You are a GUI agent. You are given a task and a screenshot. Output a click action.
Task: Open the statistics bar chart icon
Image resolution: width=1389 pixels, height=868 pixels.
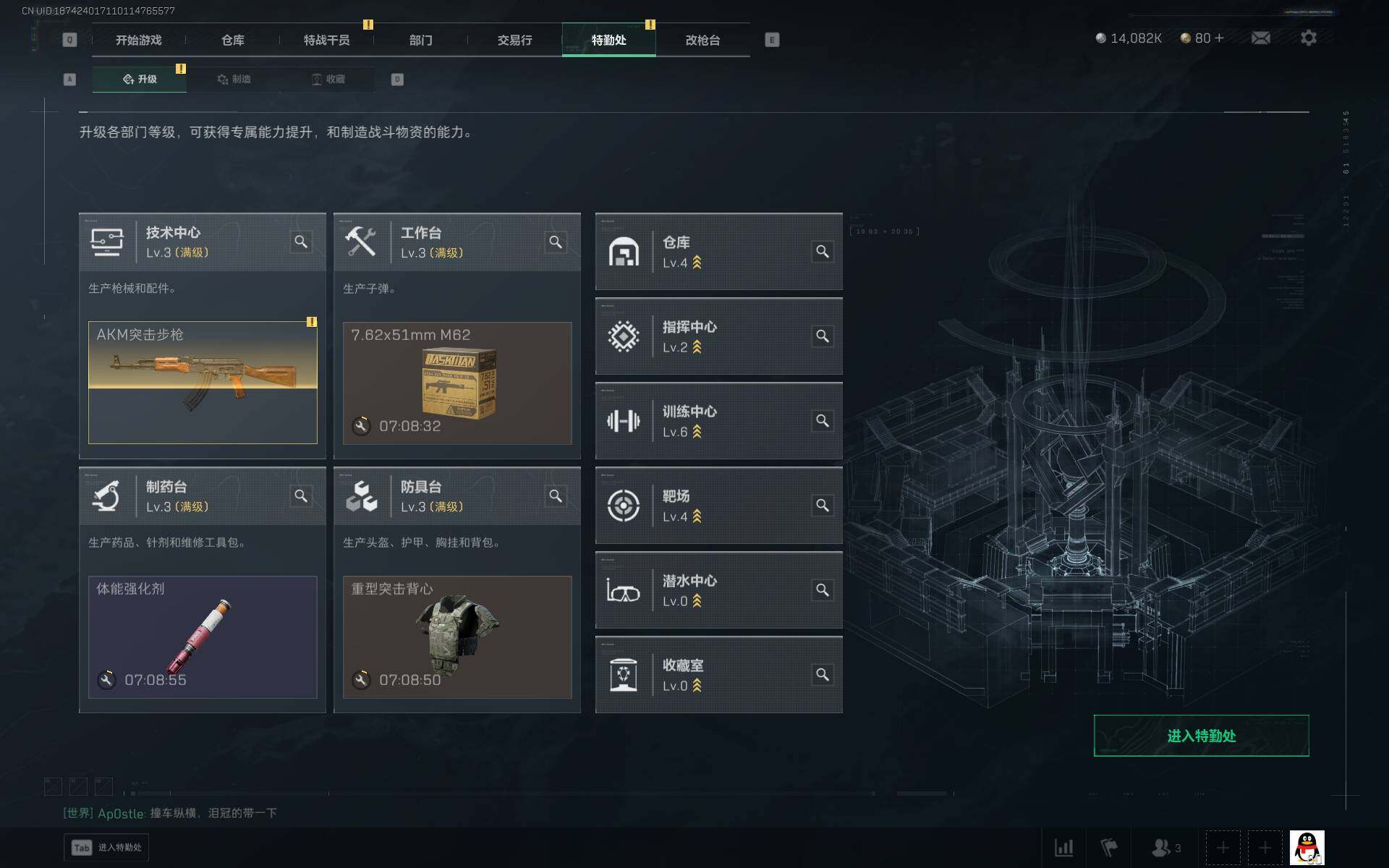pyautogui.click(x=1063, y=847)
